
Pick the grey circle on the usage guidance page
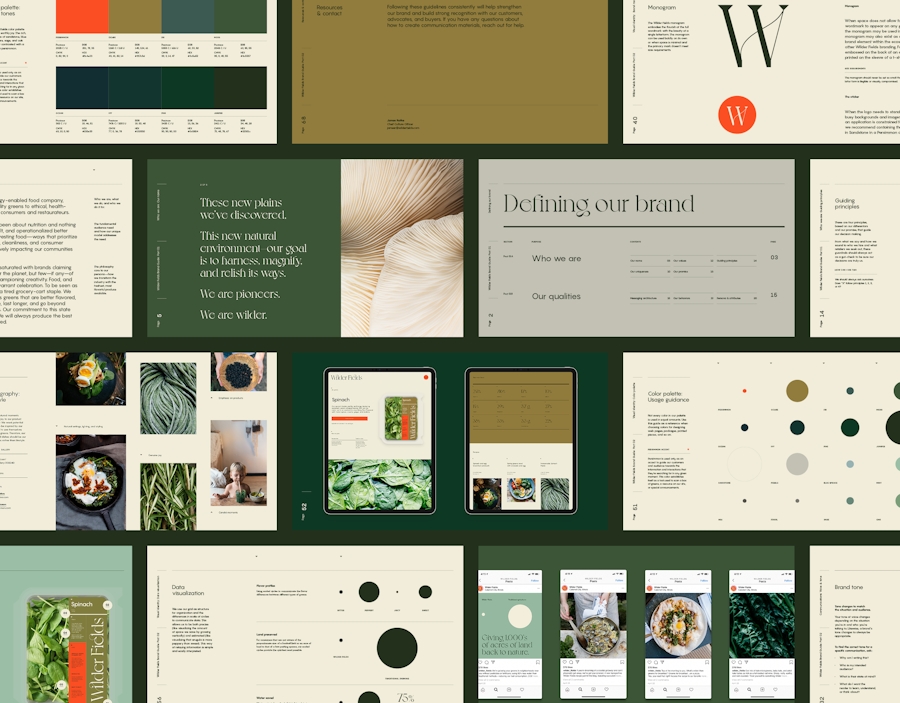797,464
